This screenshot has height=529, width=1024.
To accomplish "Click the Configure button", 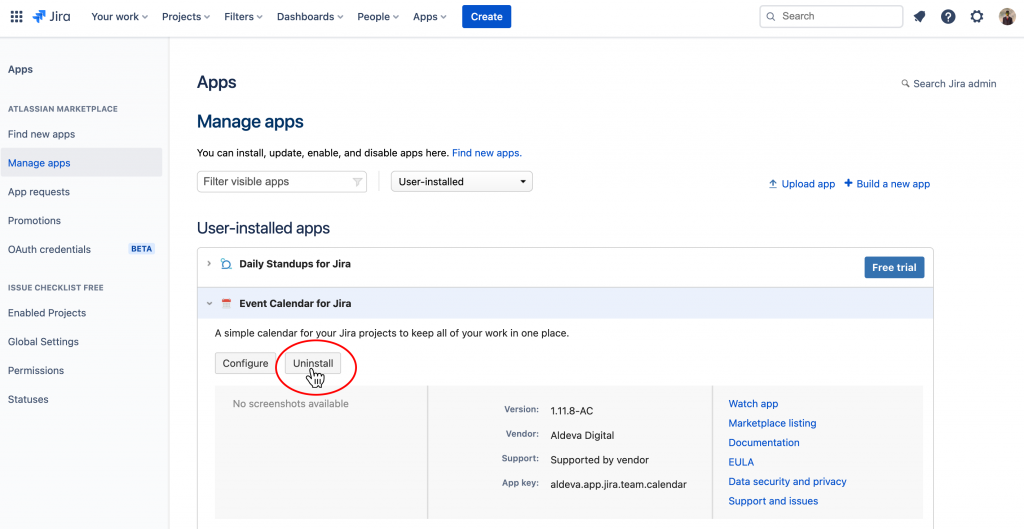I will tap(245, 363).
